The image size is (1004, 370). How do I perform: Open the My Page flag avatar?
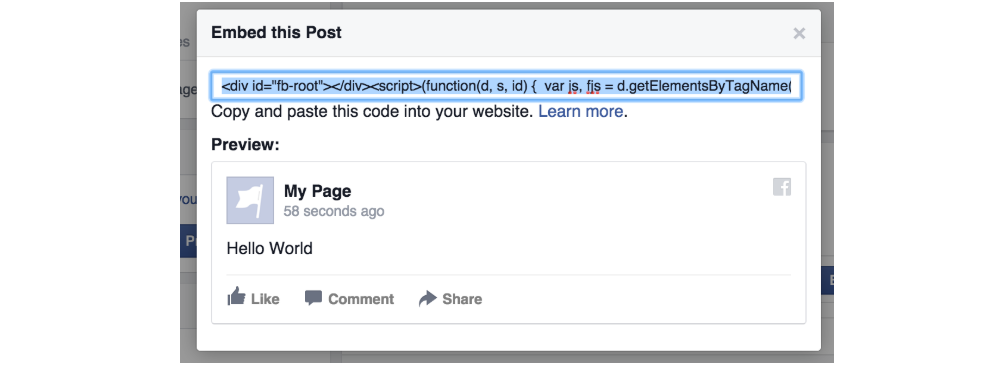[x=250, y=200]
